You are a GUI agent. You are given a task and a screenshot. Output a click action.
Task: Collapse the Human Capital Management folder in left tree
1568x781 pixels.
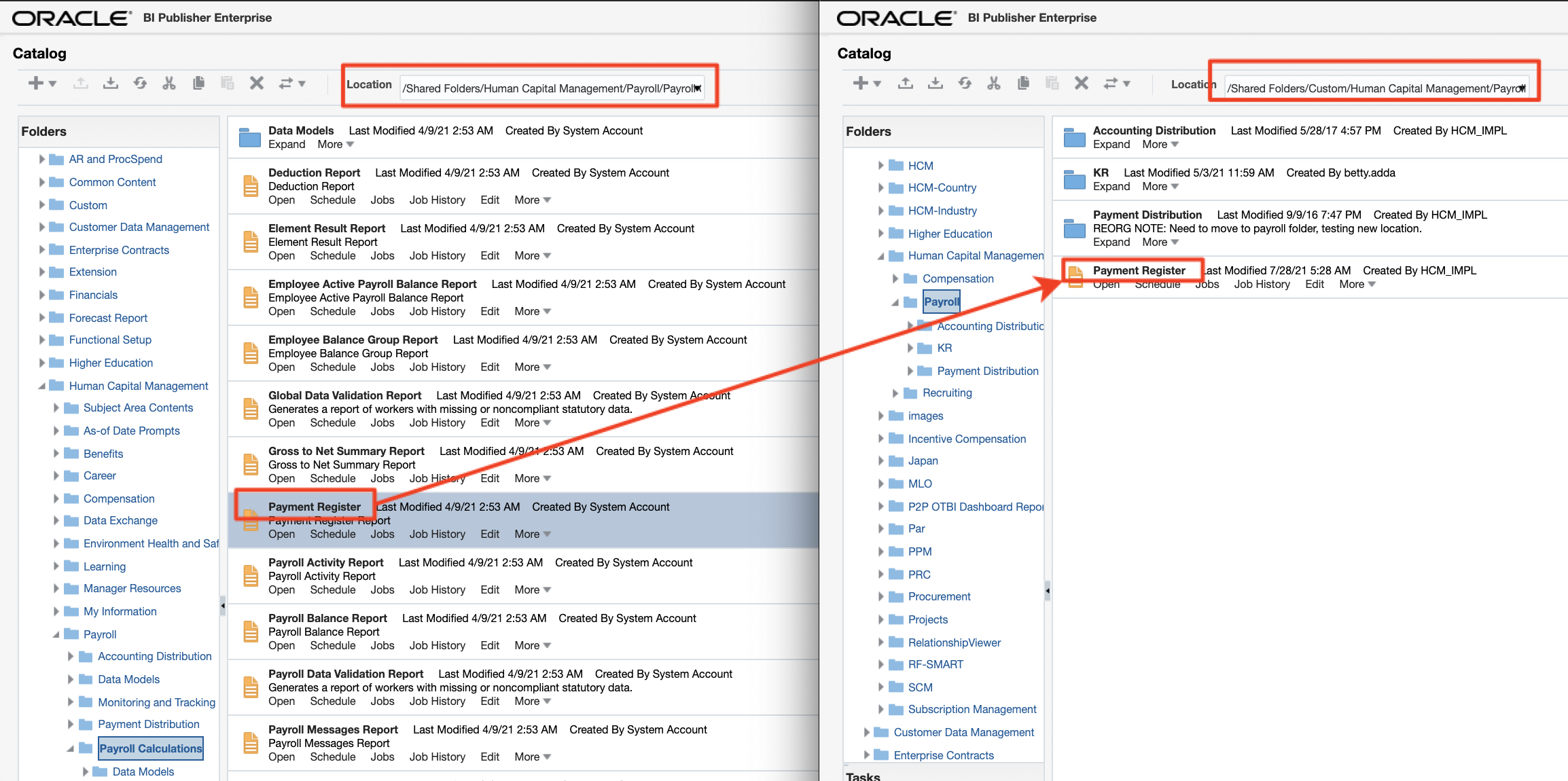pos(42,386)
